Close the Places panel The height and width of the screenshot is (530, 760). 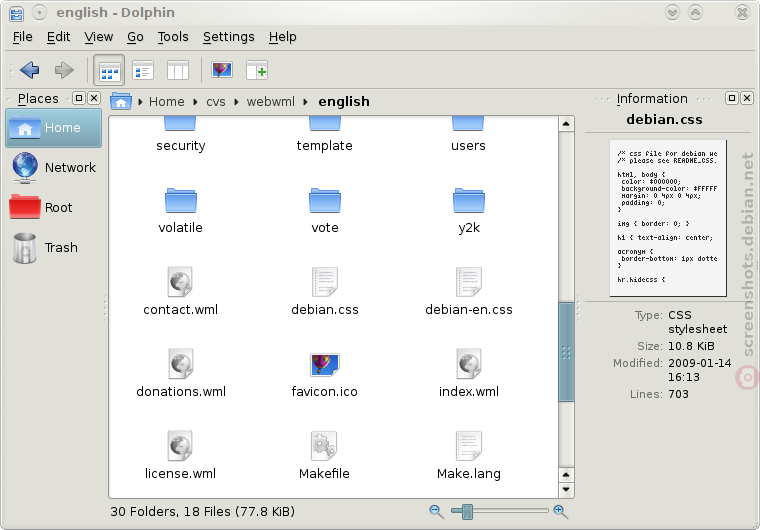click(94, 98)
